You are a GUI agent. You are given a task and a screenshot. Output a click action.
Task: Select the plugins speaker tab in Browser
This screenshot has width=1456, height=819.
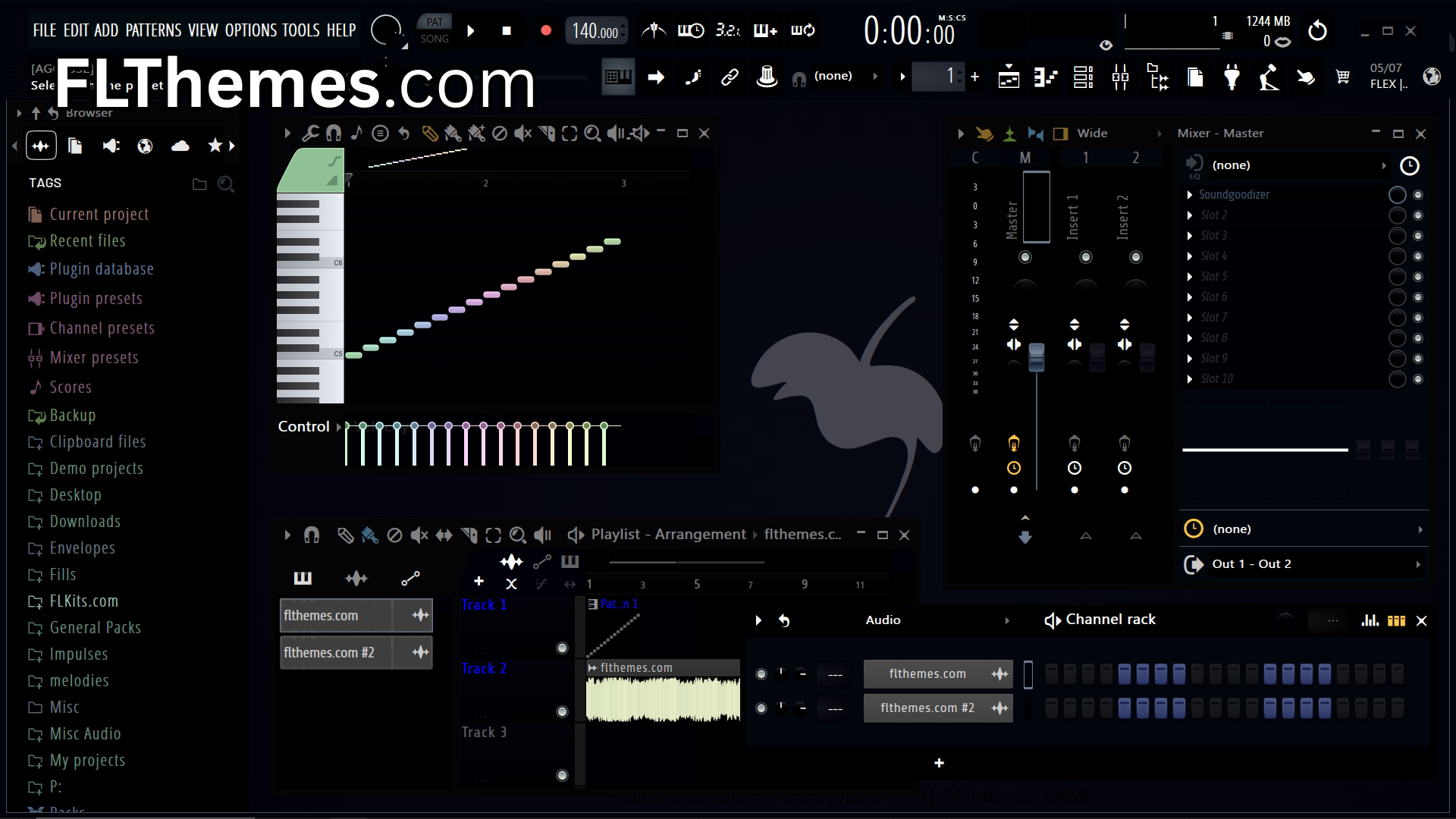pyautogui.click(x=111, y=146)
